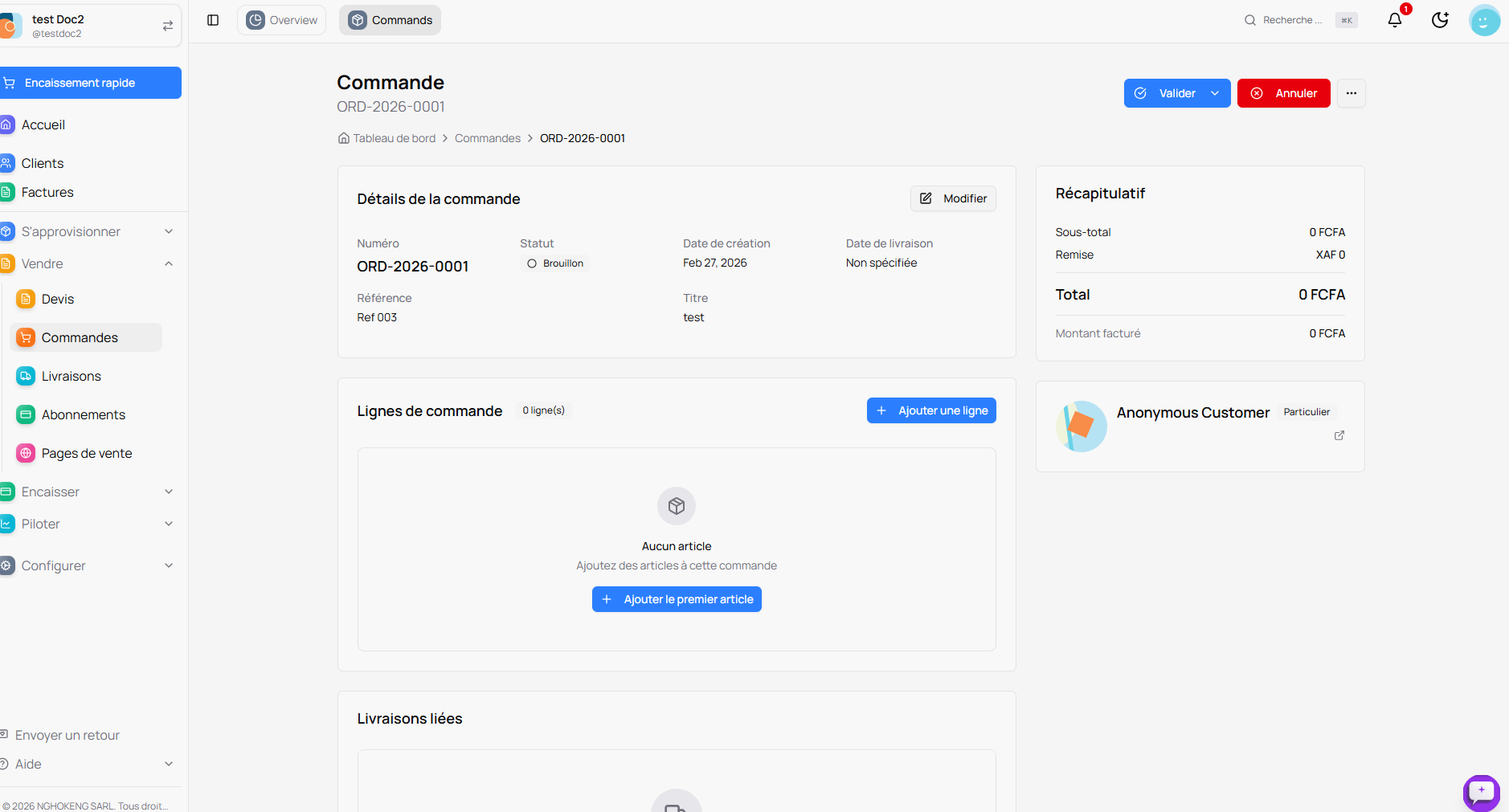This screenshot has width=1509, height=812.
Task: Toggle the workspace switcher next to testdoc2
Action: [167, 25]
